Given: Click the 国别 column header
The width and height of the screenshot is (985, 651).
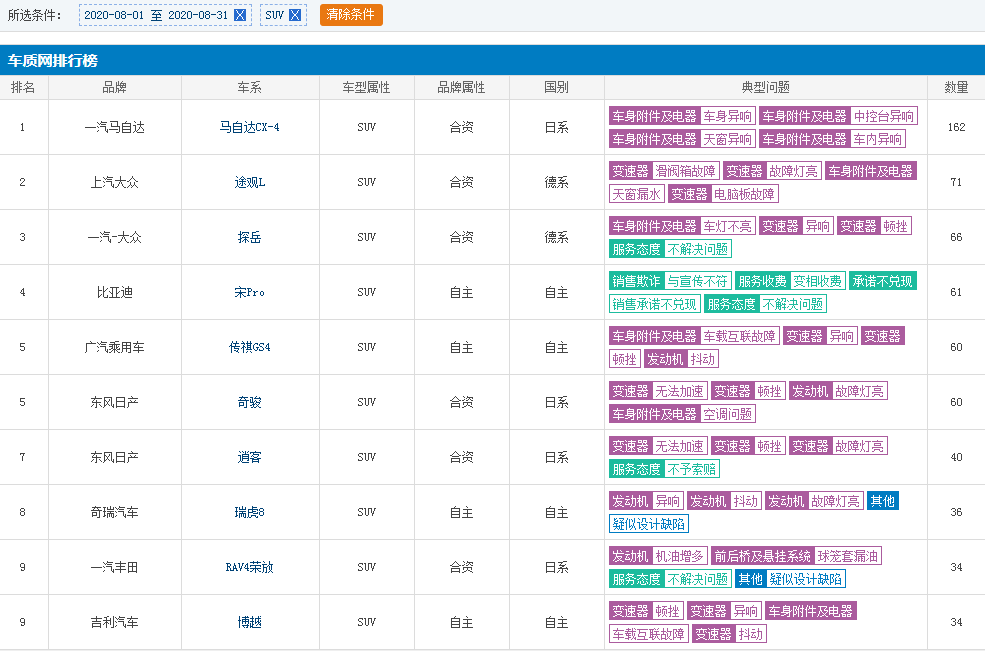Looking at the screenshot, I should (556, 87).
